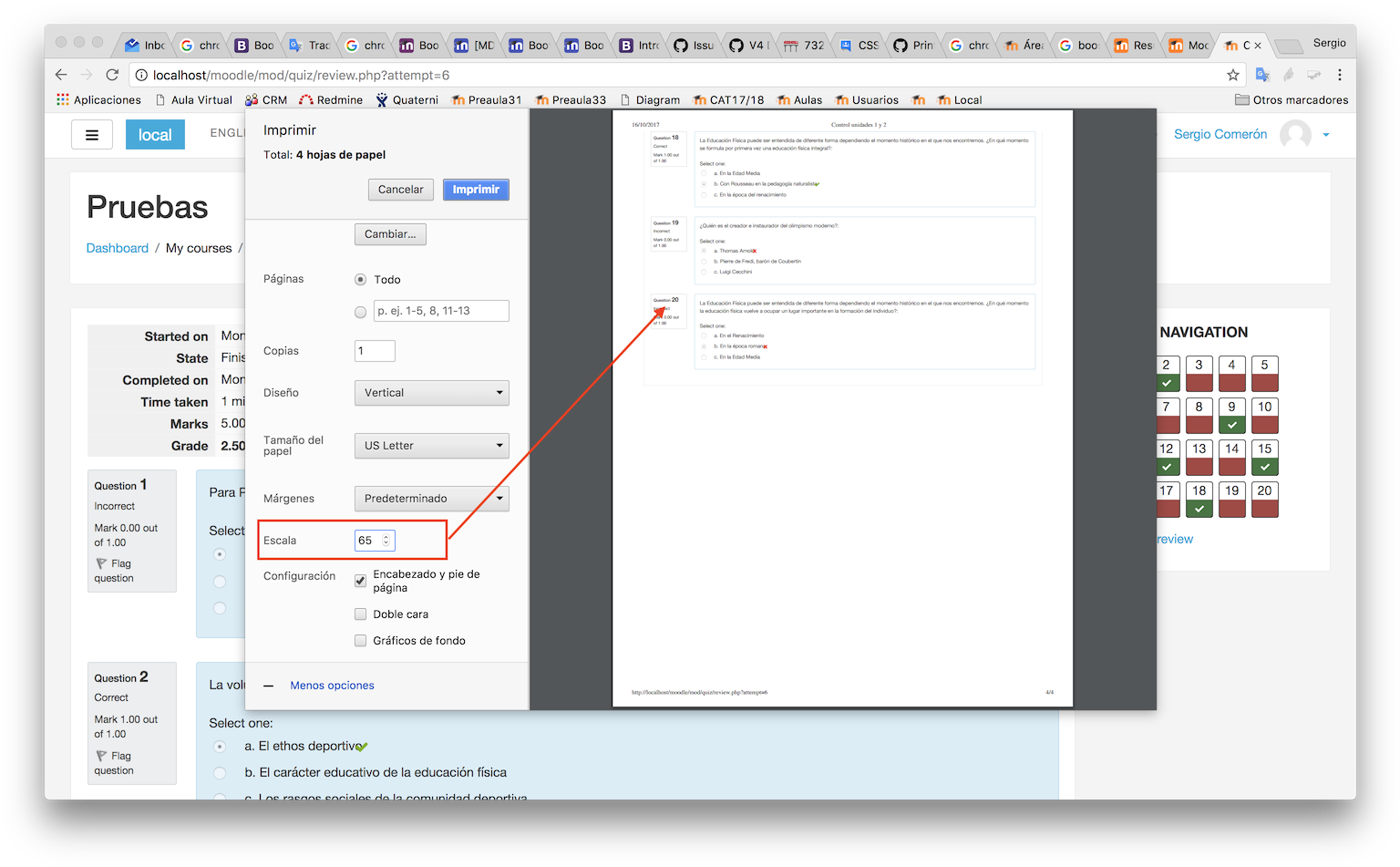Open the Usuarios bookmark
This screenshot has height=867, width=1400.
click(867, 100)
